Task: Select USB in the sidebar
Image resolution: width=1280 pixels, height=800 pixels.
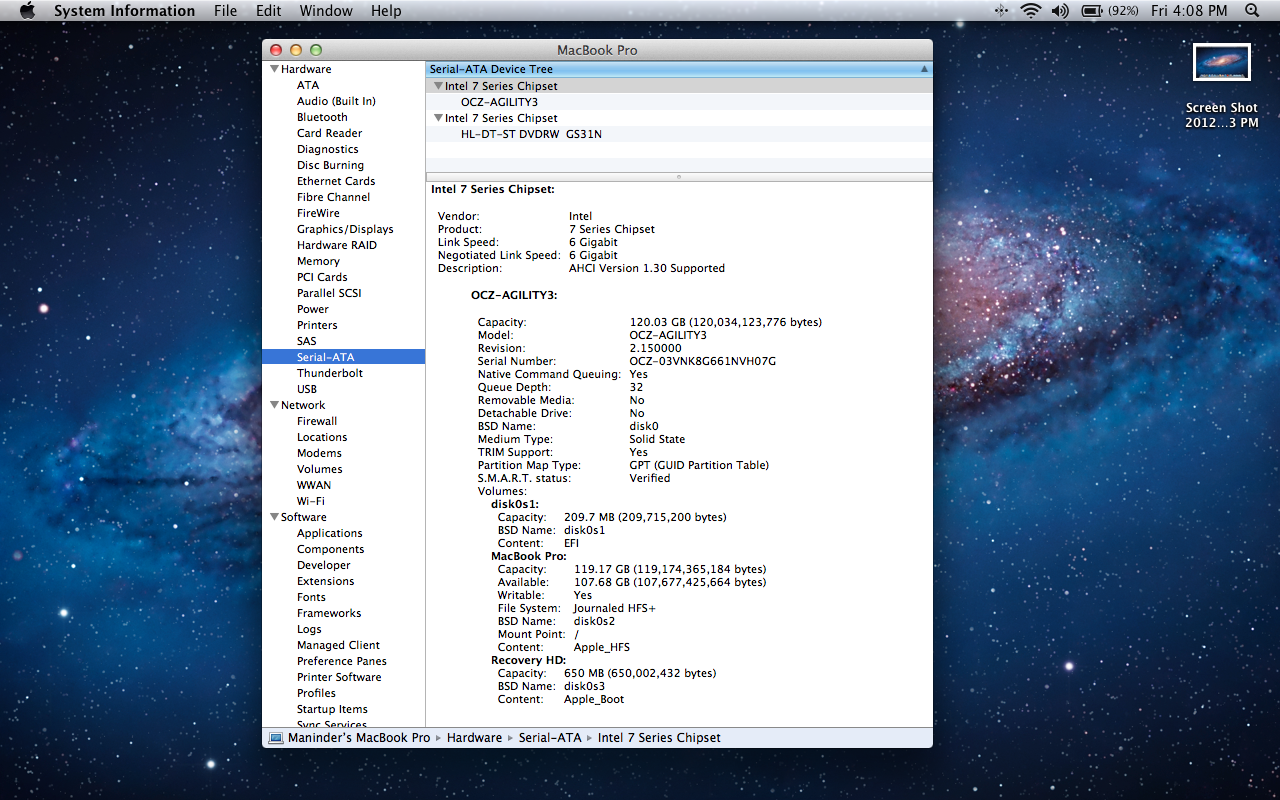Action: pyautogui.click(x=306, y=389)
